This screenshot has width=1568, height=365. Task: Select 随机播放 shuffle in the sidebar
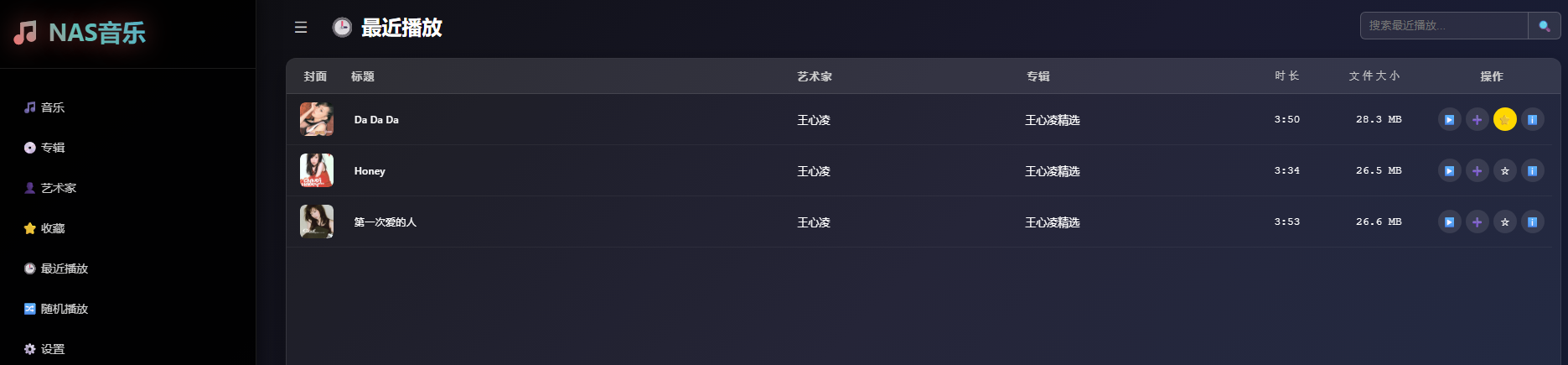[64, 309]
